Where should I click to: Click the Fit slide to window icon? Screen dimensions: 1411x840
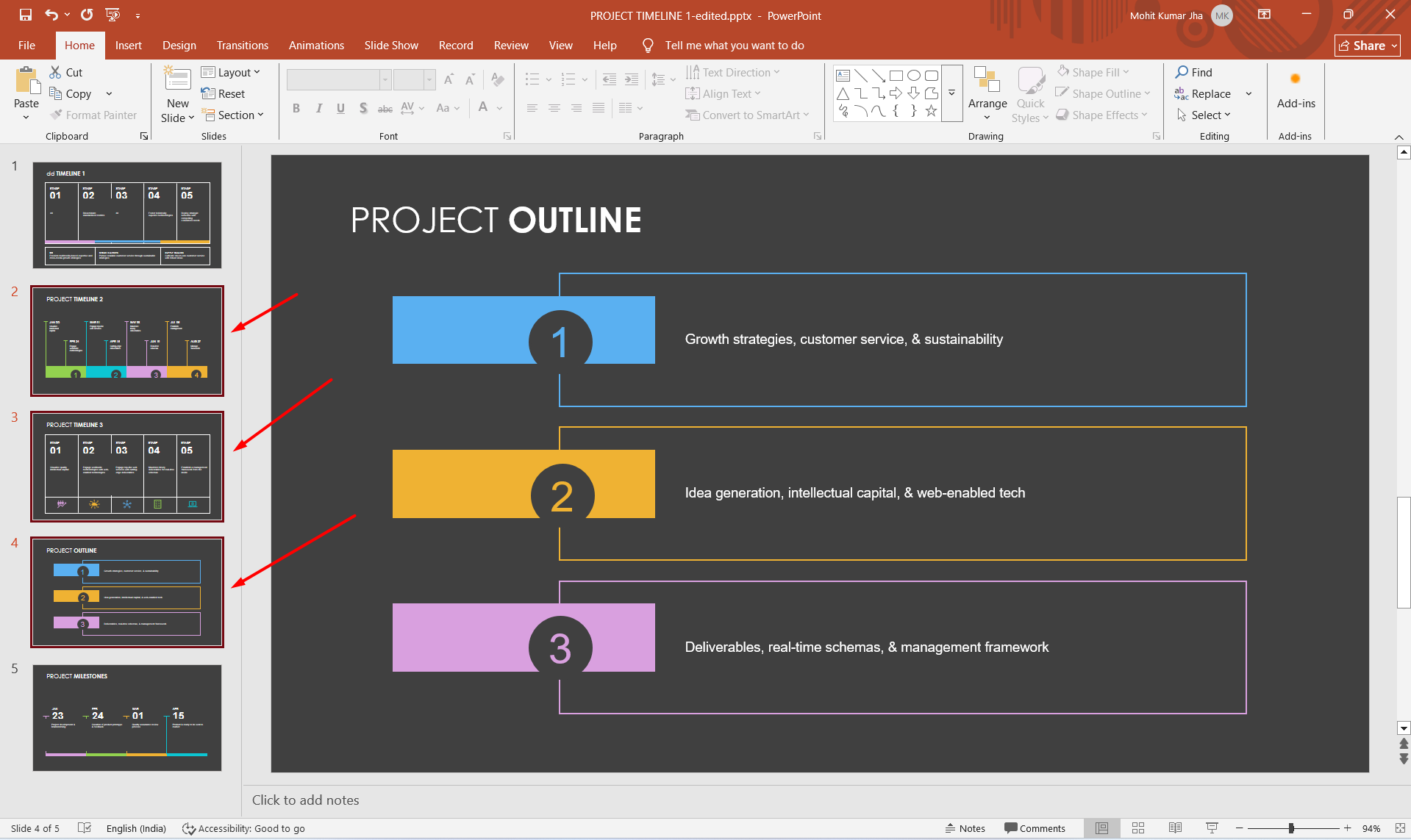[x=1400, y=828]
